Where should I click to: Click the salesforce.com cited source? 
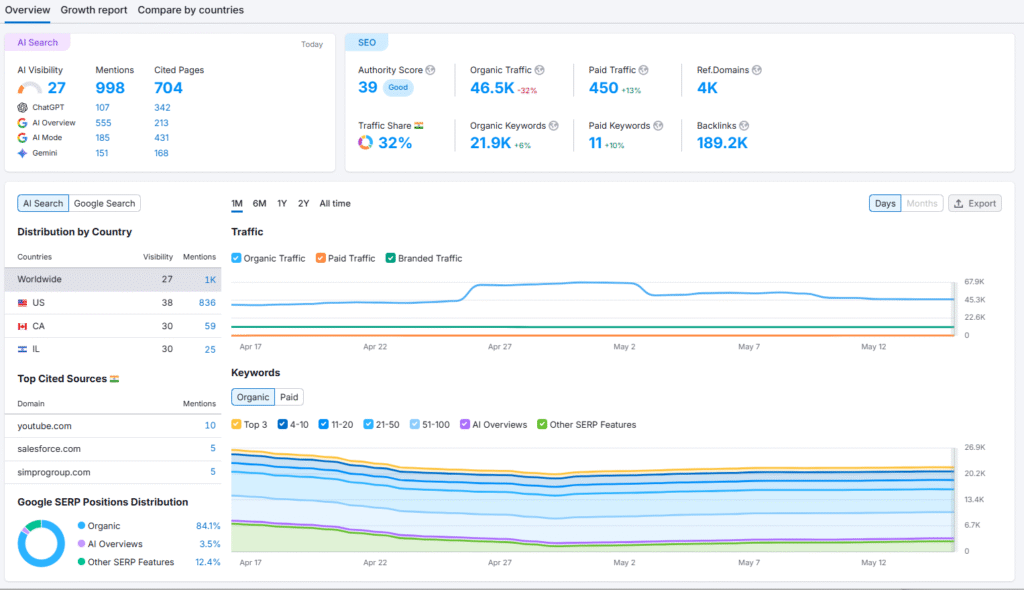pyautogui.click(x=49, y=449)
